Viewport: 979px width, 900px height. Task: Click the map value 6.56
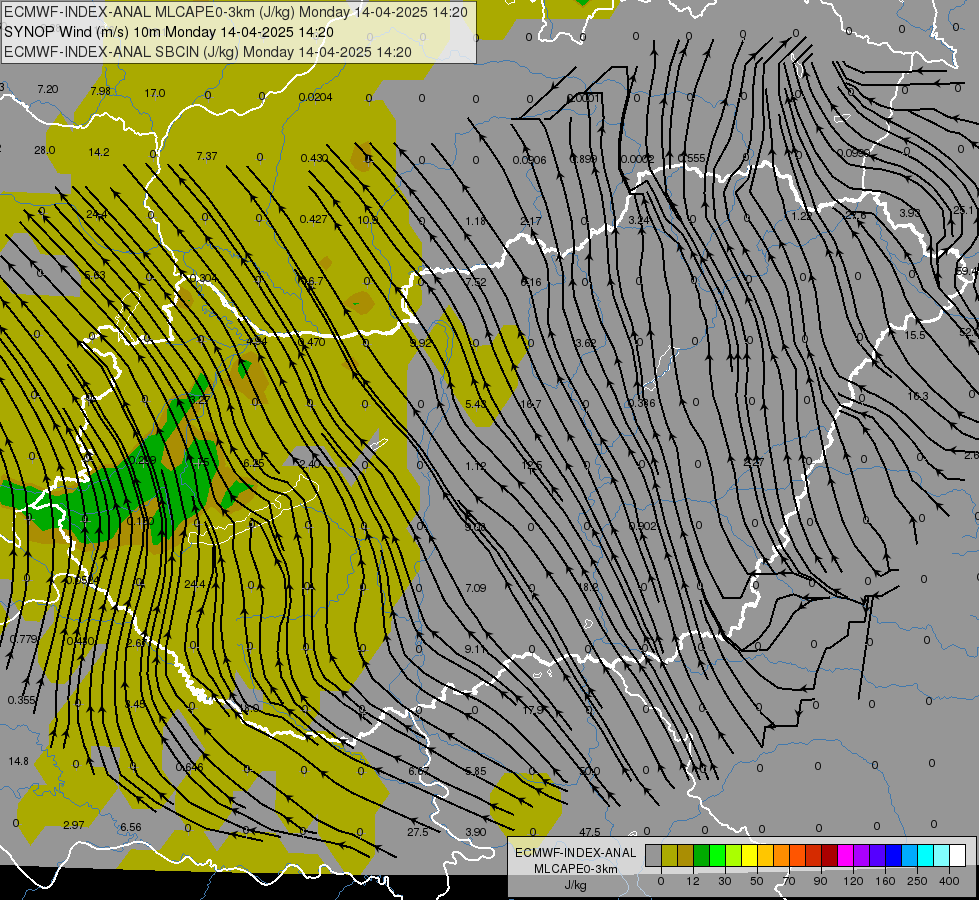(x=130, y=827)
